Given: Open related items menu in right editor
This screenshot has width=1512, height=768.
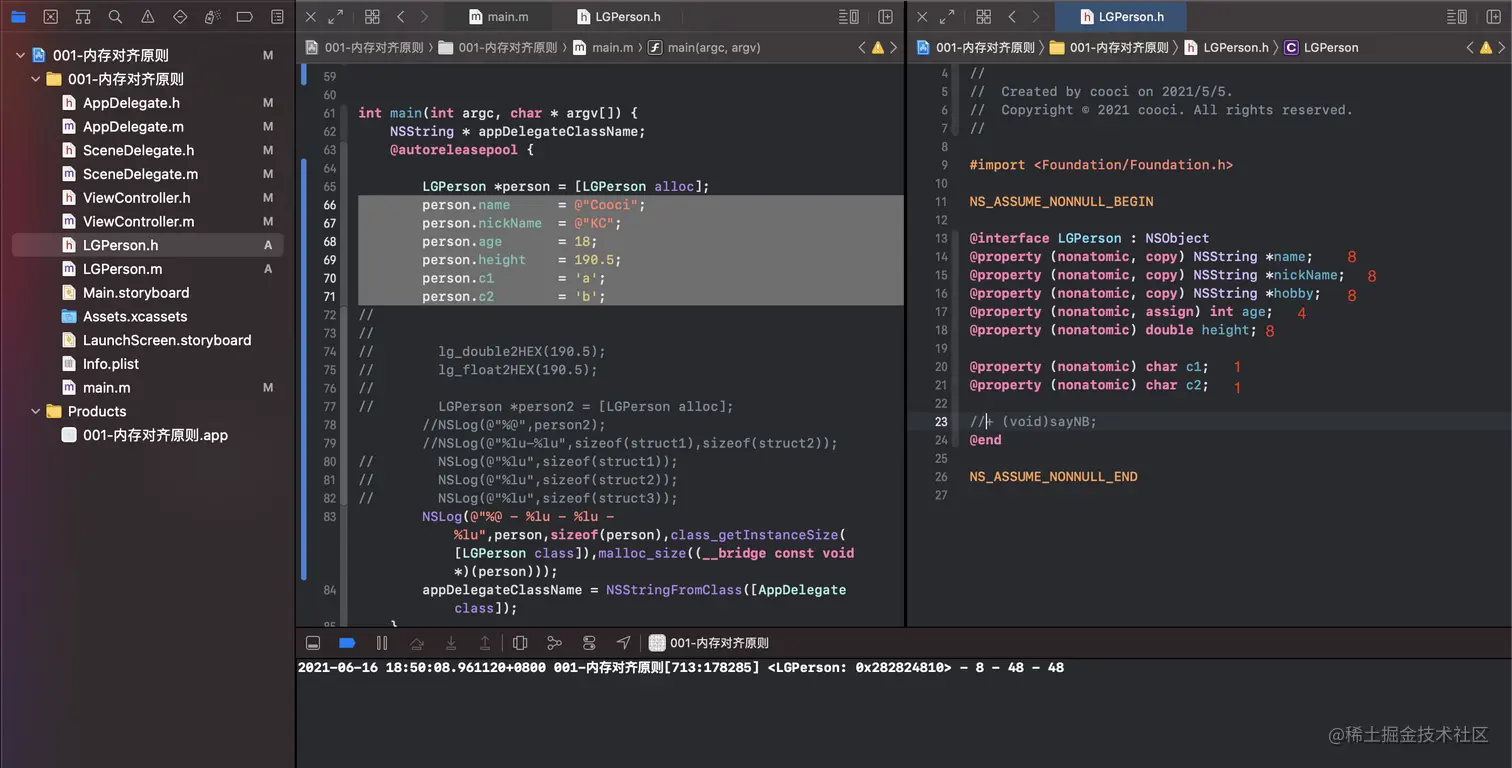Looking at the screenshot, I should coord(983,17).
